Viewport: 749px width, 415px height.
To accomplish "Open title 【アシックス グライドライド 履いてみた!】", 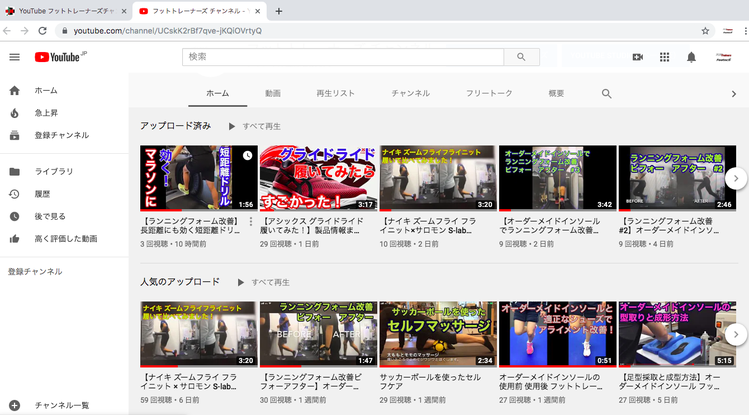I will 312,226.
